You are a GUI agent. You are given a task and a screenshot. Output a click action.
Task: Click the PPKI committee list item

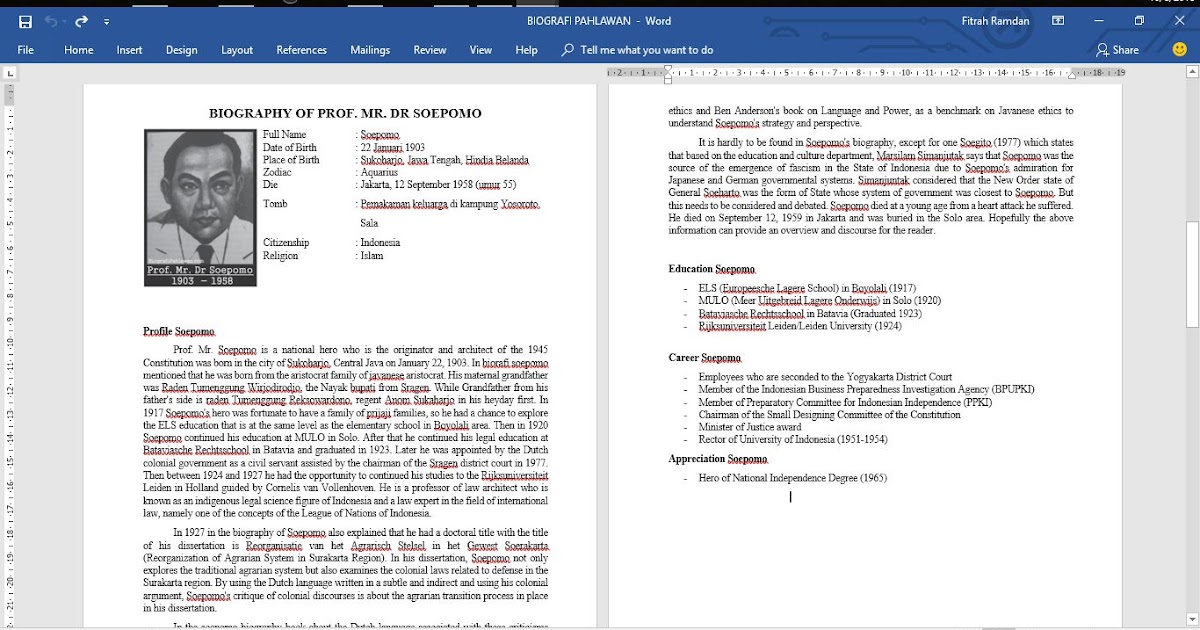tap(846, 402)
